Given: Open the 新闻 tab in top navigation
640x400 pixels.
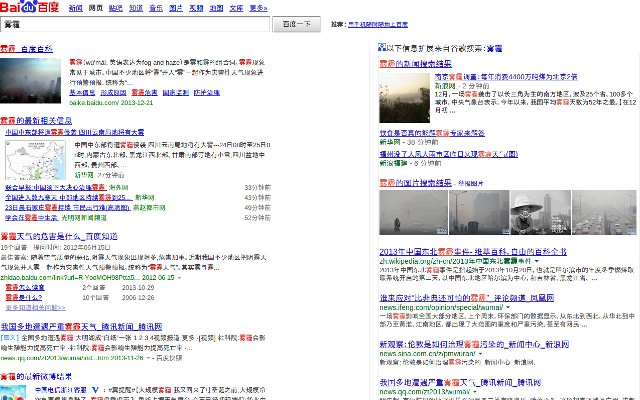Looking at the screenshot, I should [76, 8].
